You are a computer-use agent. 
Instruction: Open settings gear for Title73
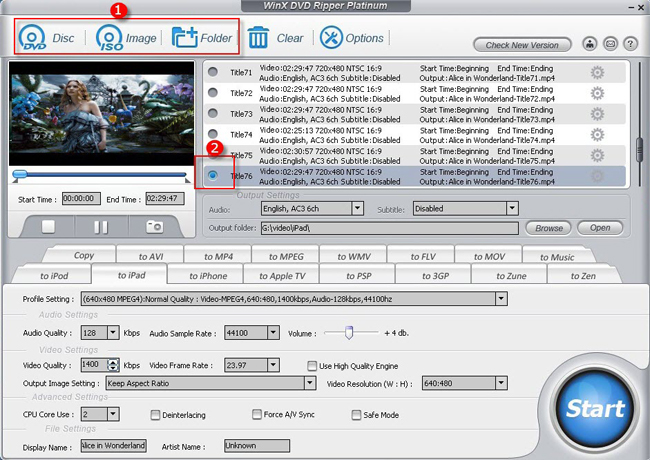tap(597, 114)
